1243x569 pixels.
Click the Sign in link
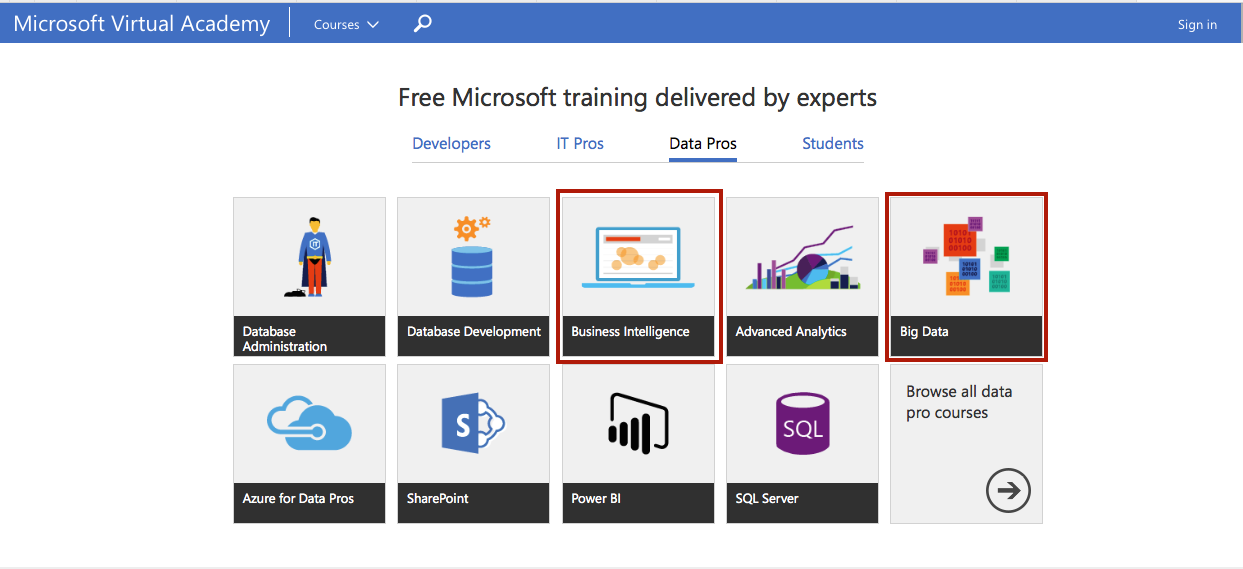(1197, 24)
